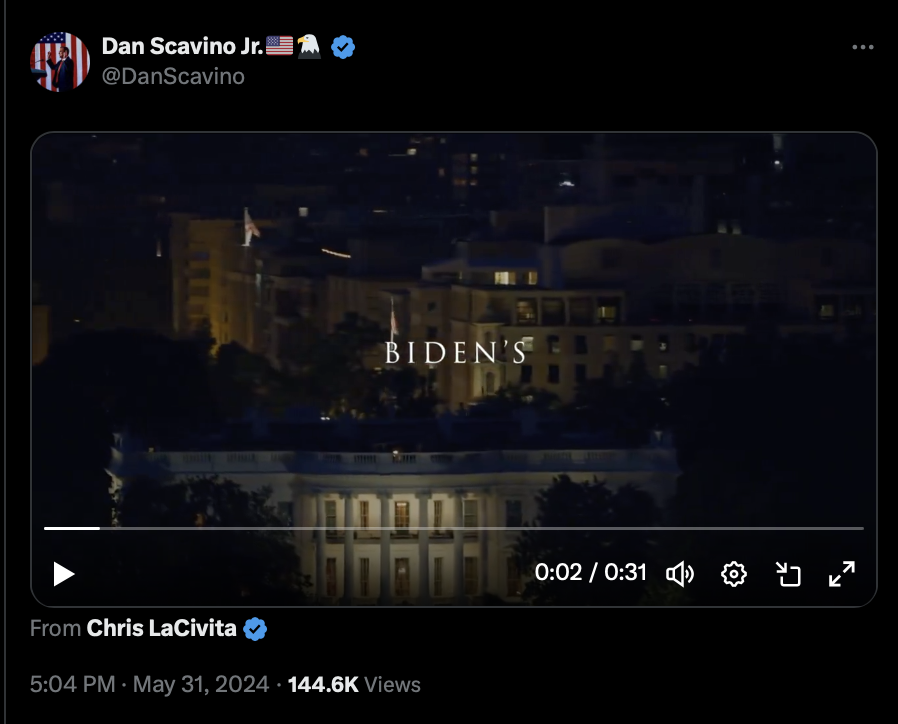Pop out video with the miniplayer icon

tap(788, 573)
